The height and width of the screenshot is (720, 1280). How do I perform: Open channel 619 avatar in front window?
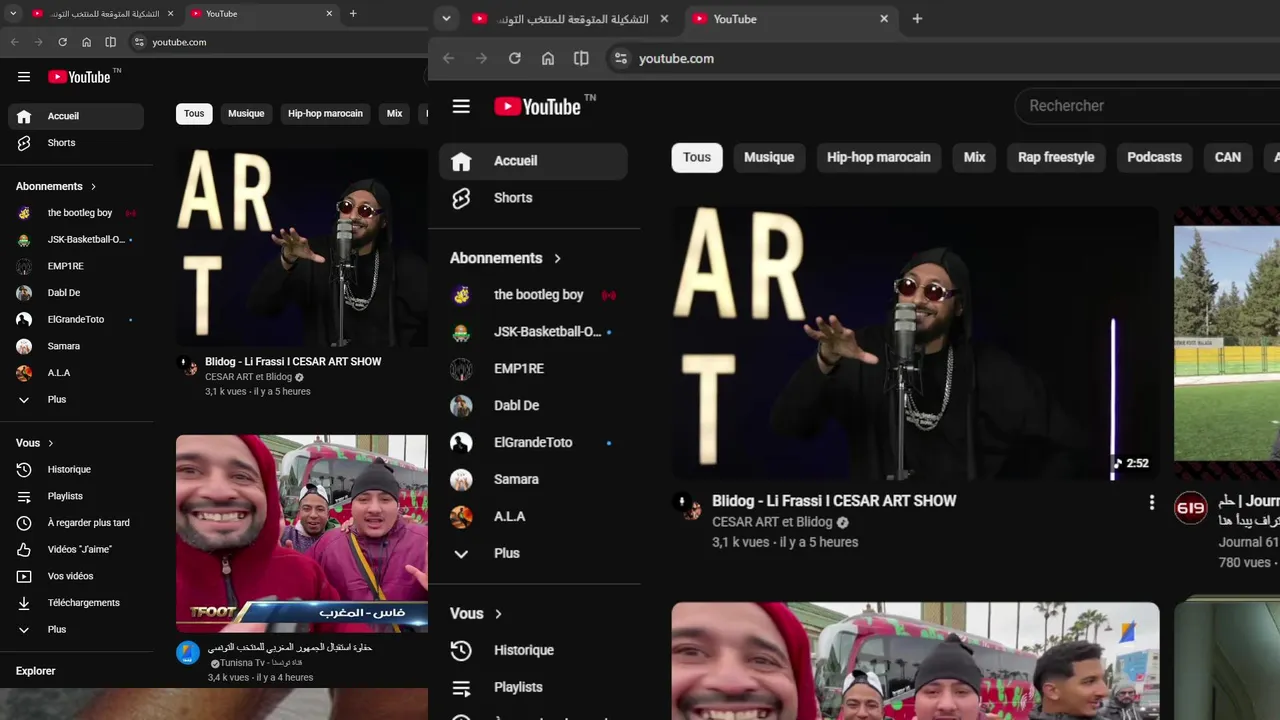[1190, 508]
